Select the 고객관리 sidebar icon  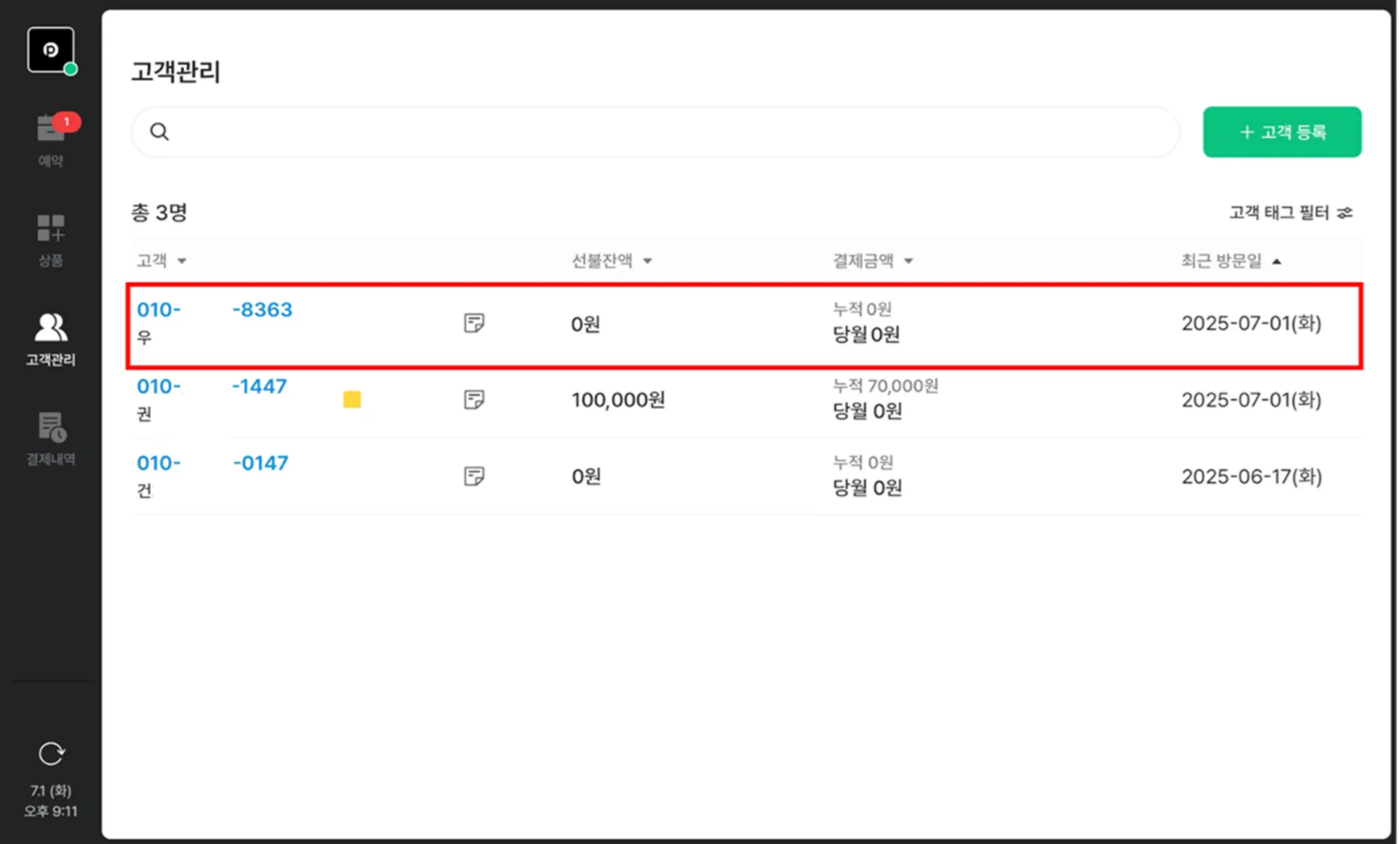tap(50, 339)
